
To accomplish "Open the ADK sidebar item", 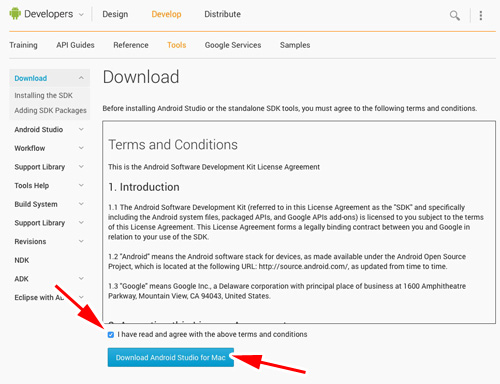I will pos(21,279).
